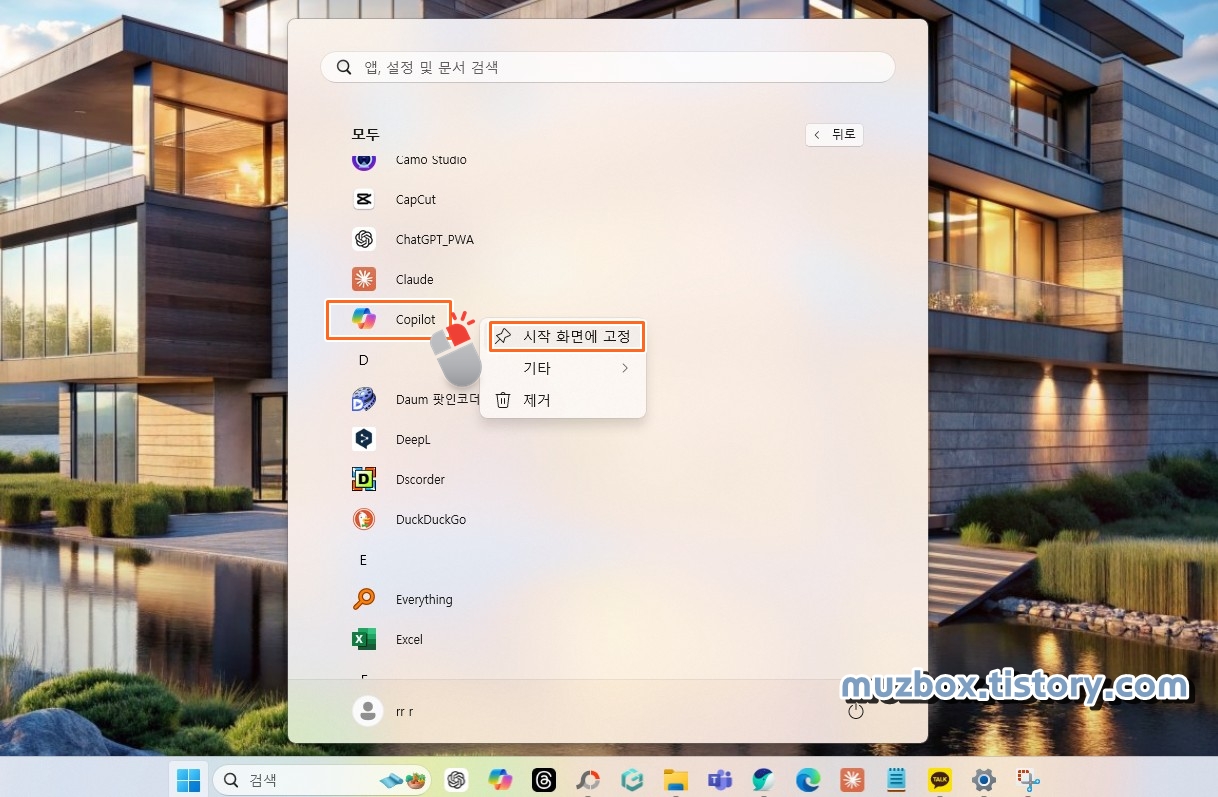The height and width of the screenshot is (797, 1218).
Task: Open Everything search tool
Action: point(423,599)
